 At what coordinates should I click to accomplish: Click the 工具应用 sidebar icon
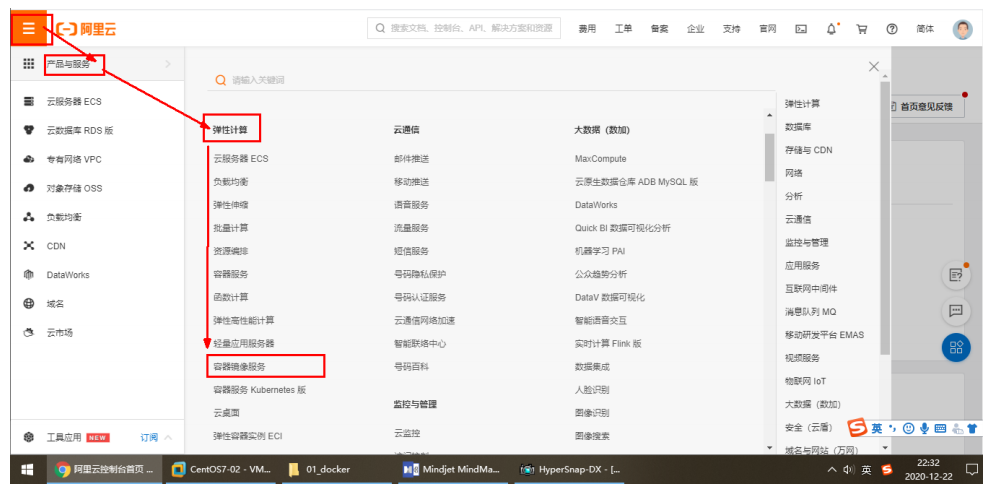[28, 437]
